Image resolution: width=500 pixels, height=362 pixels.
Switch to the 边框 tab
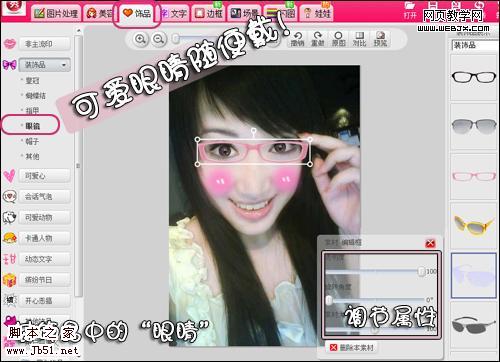(x=209, y=13)
